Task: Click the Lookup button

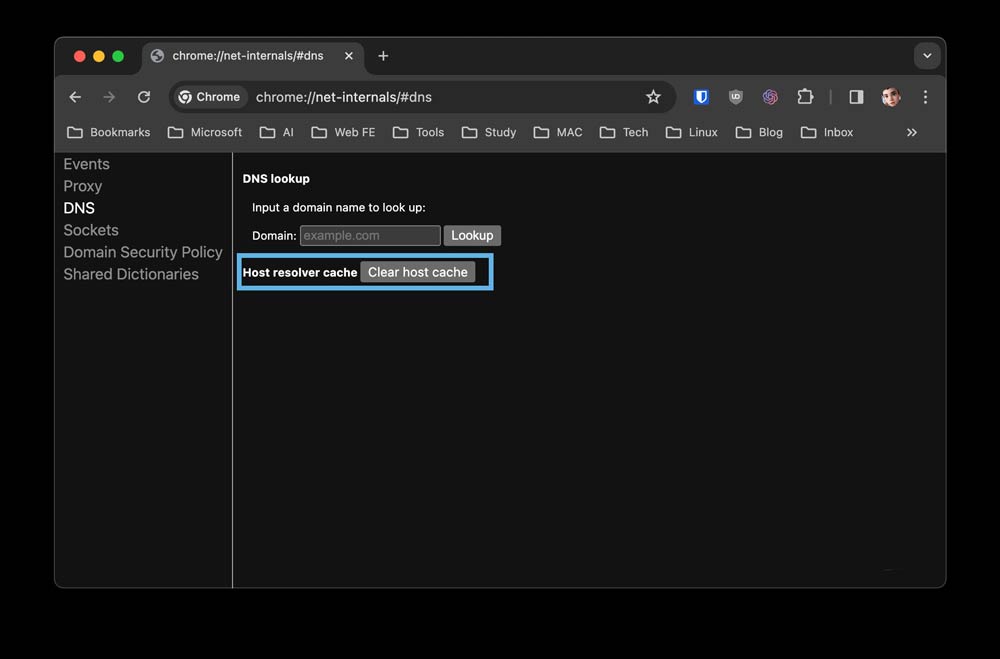Action: [x=473, y=235]
